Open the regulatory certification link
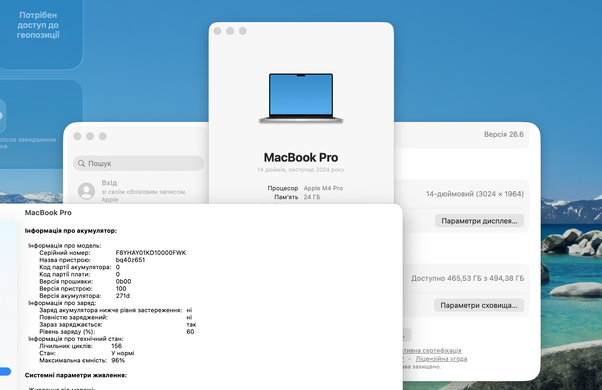Screen dimensions: 602x390 [x=432, y=350]
